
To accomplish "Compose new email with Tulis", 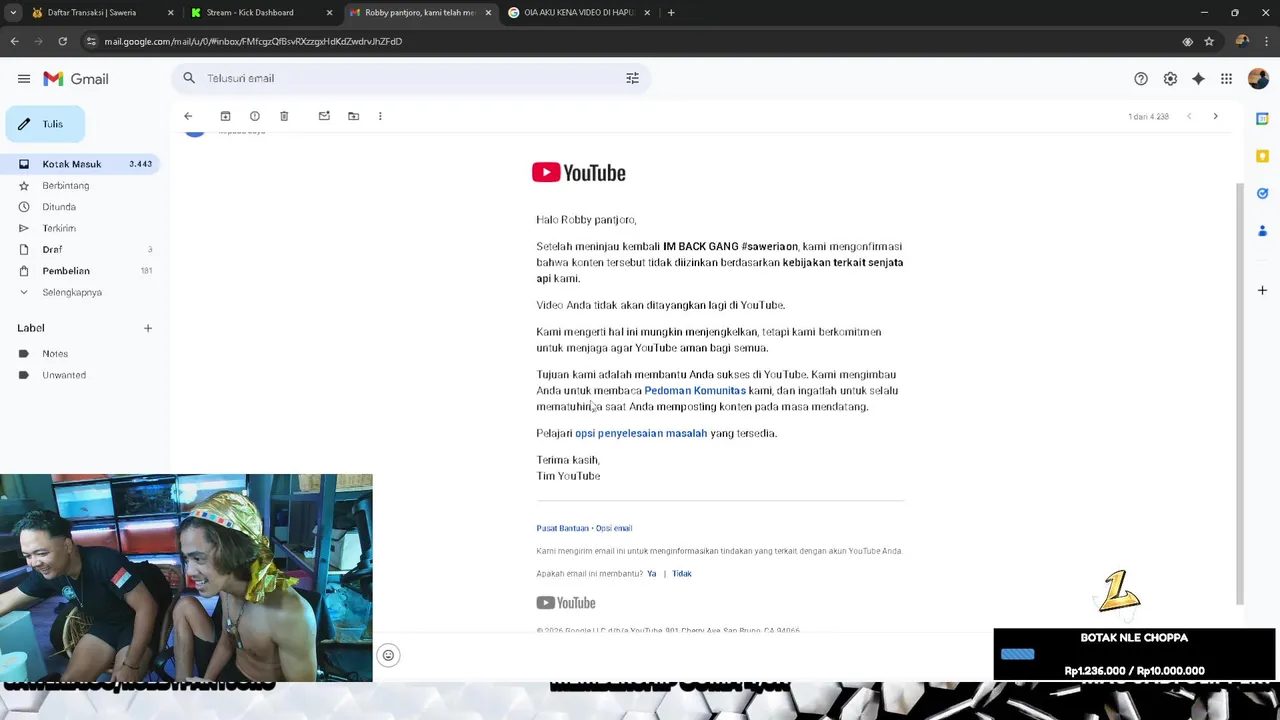I will tap(45, 124).
